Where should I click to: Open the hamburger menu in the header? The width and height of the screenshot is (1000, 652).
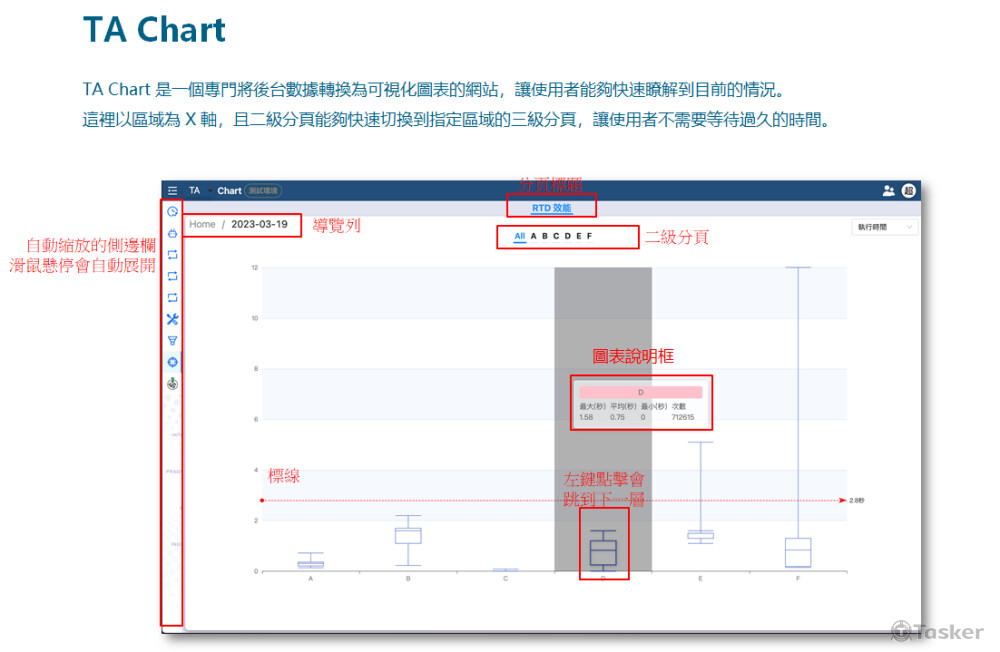(172, 191)
